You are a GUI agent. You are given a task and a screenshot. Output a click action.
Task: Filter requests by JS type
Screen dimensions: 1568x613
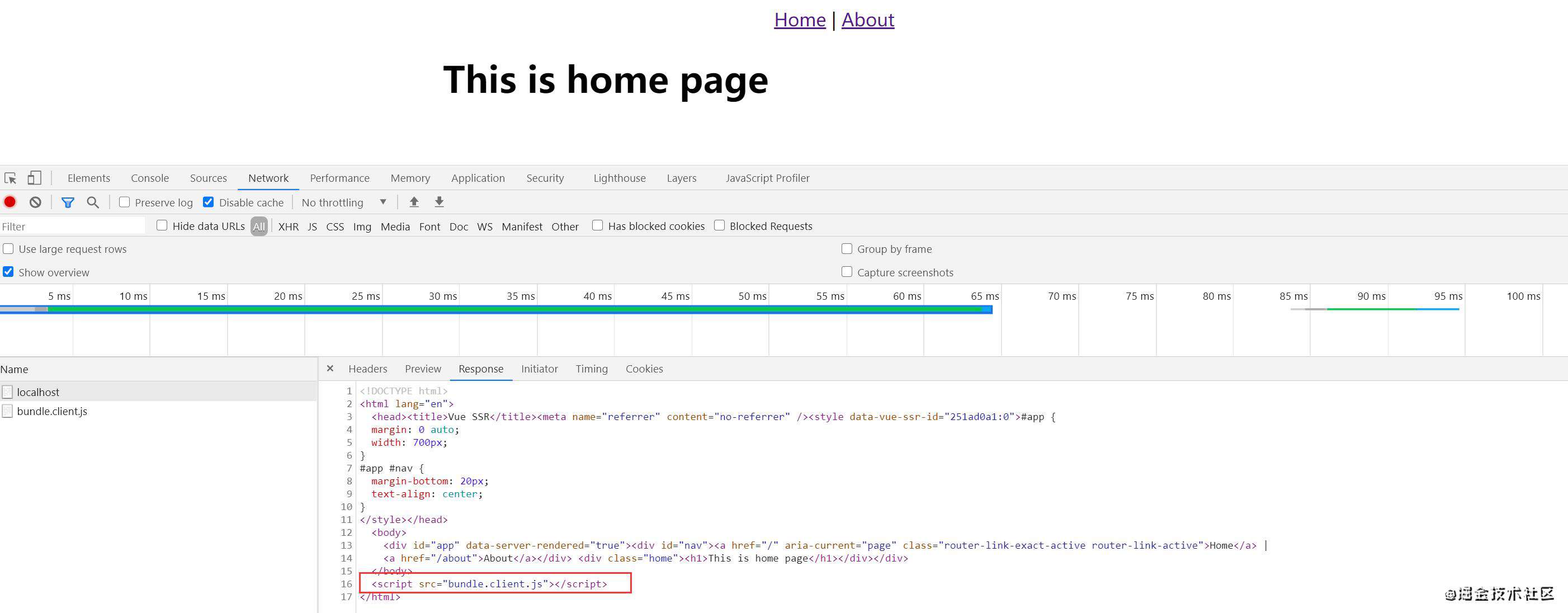click(312, 227)
